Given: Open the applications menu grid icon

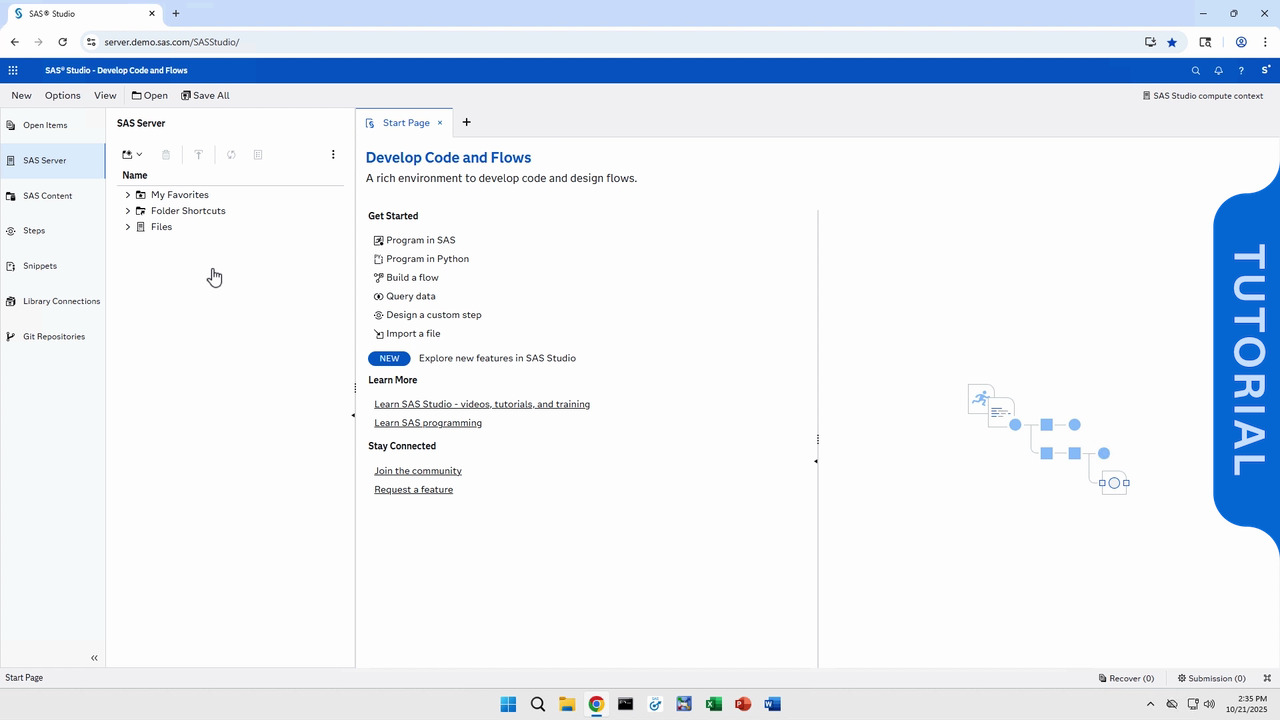Looking at the screenshot, I should pos(13,70).
